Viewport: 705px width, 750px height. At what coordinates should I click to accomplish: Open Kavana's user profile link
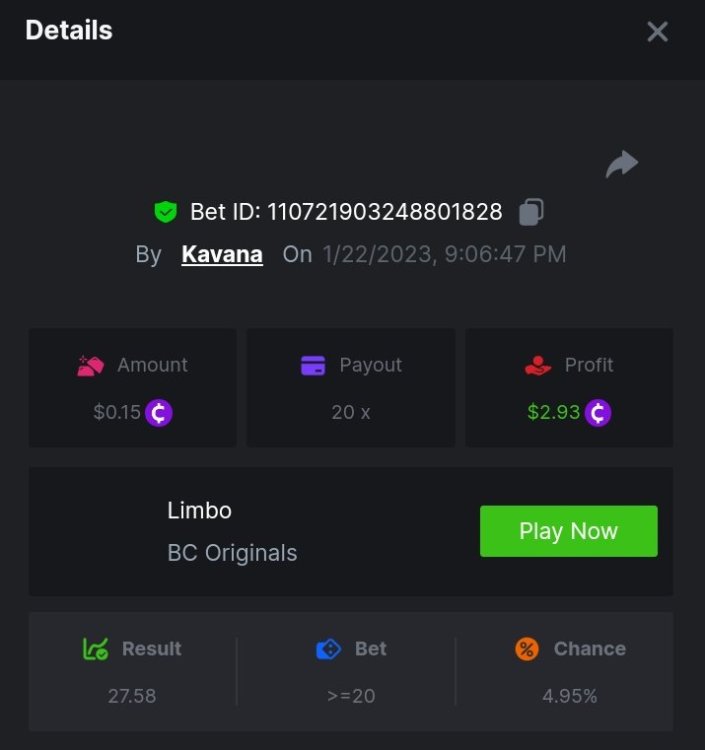pos(222,254)
